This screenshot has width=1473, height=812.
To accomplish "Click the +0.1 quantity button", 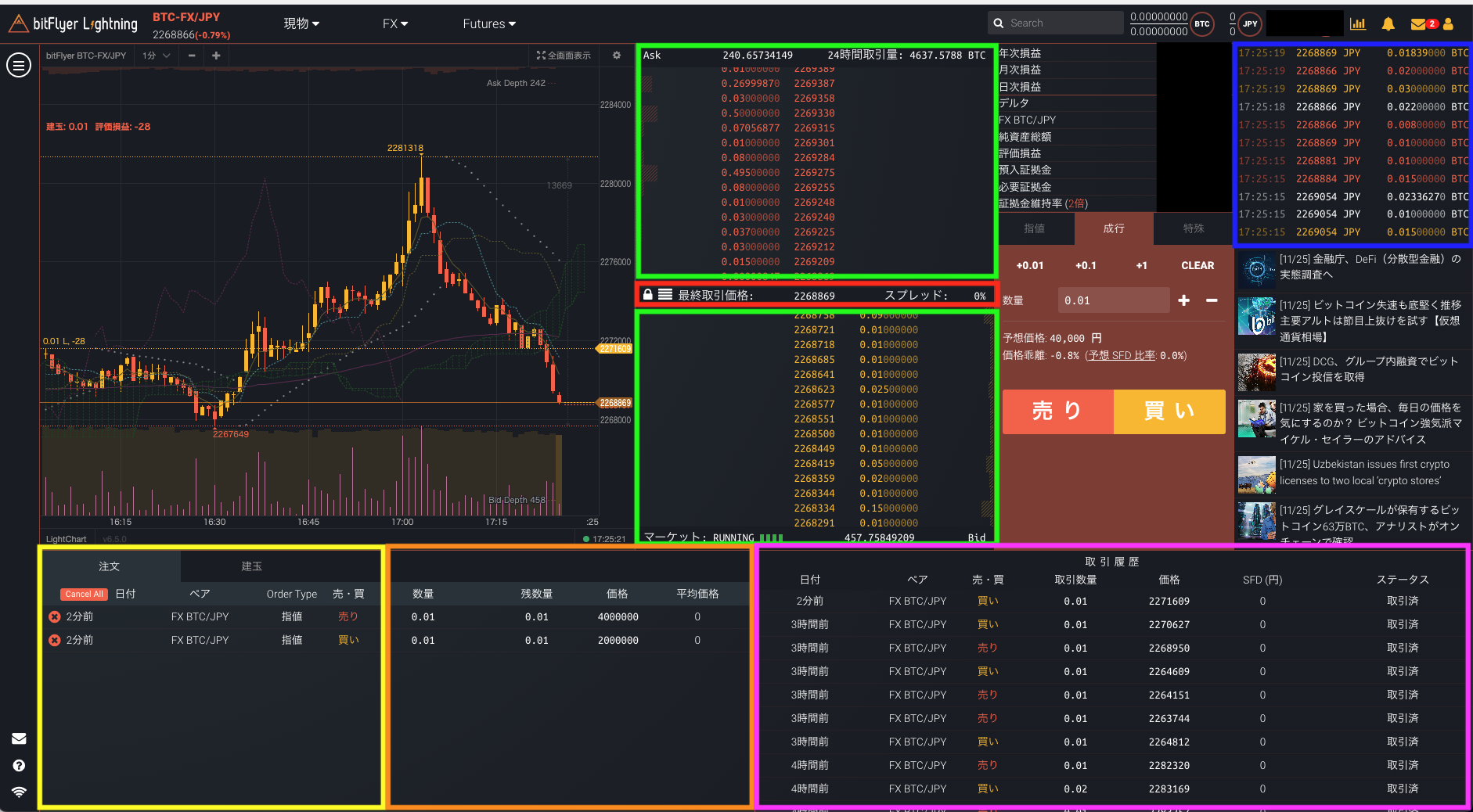I will (1086, 266).
